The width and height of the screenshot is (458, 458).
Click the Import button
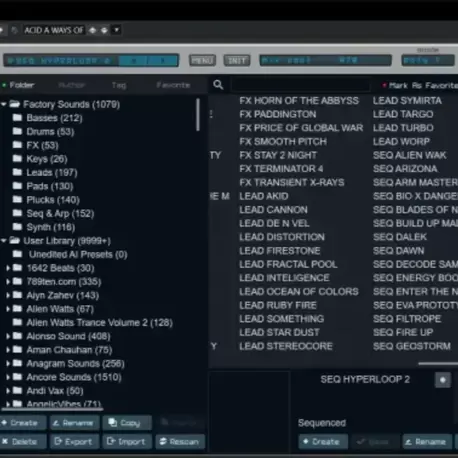127,442
